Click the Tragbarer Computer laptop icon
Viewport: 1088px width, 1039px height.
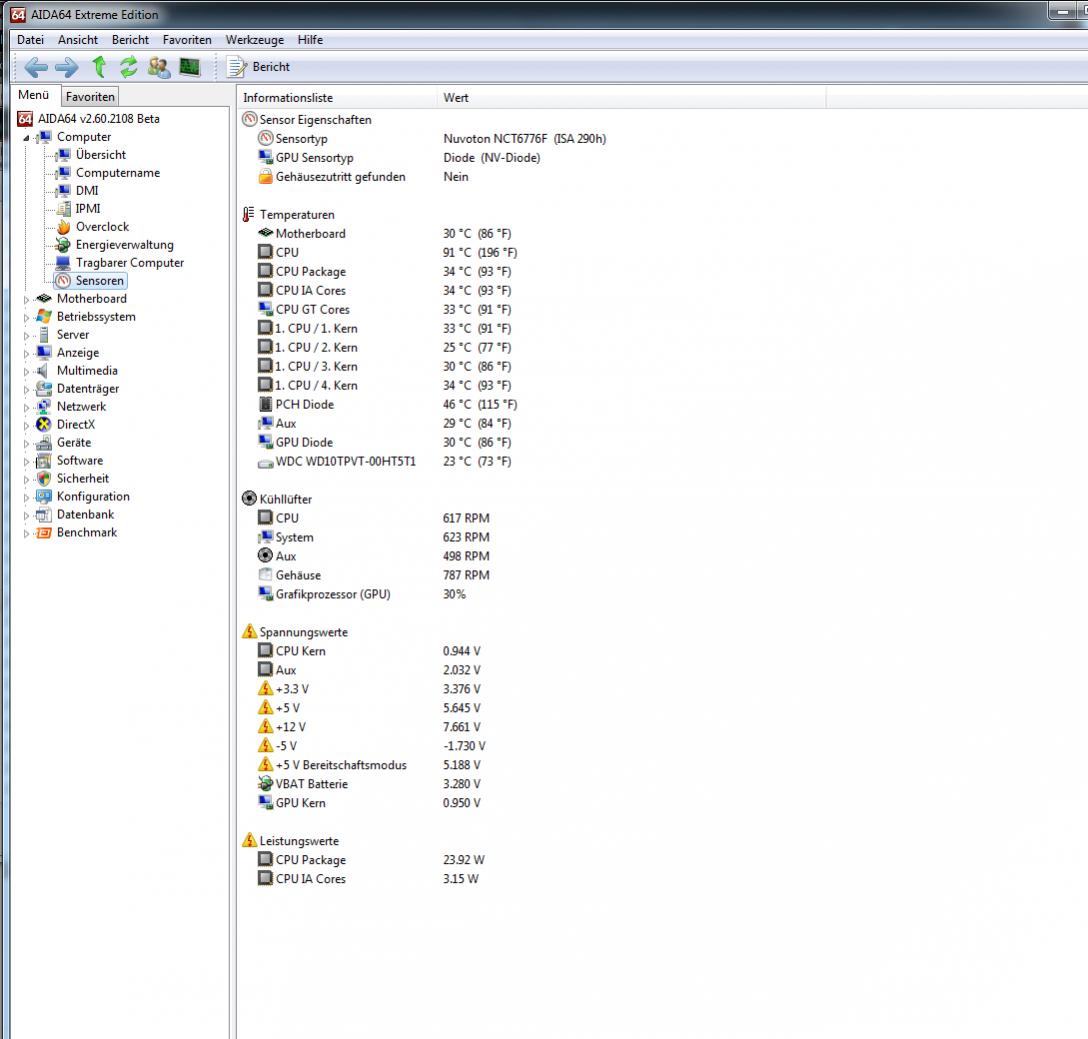[x=63, y=263]
